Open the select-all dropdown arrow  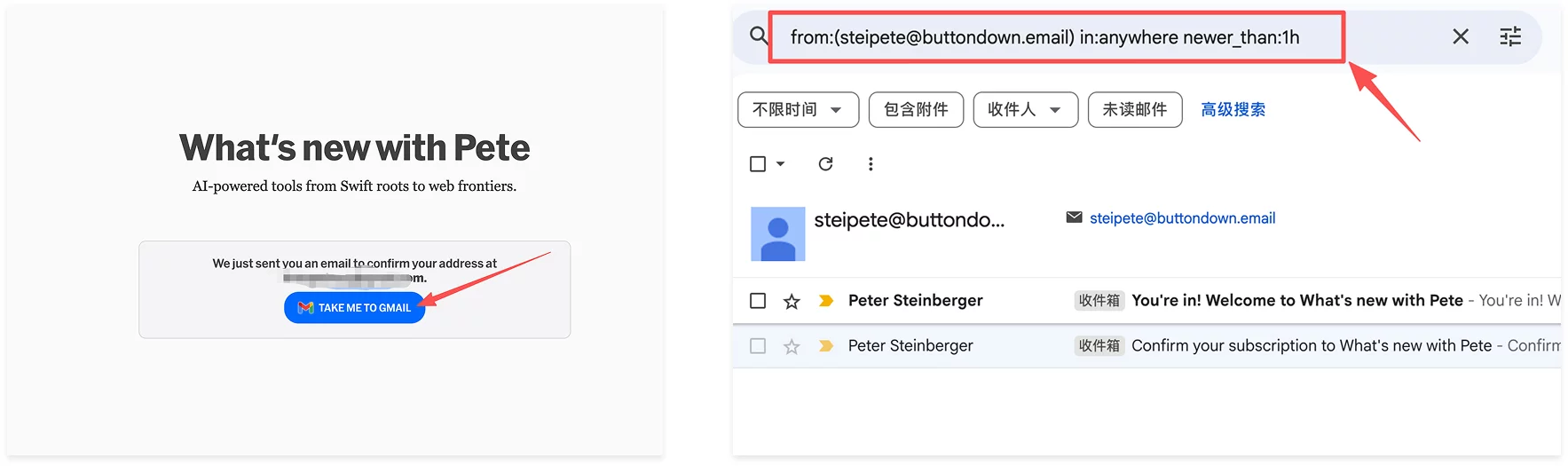pyautogui.click(x=781, y=164)
